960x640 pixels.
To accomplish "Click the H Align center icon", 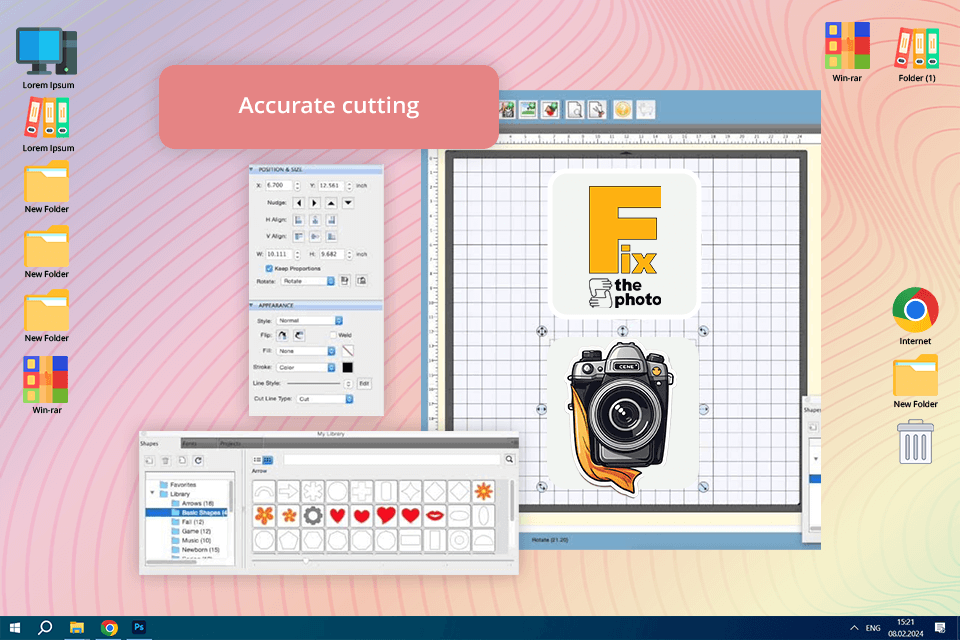I will point(315,220).
